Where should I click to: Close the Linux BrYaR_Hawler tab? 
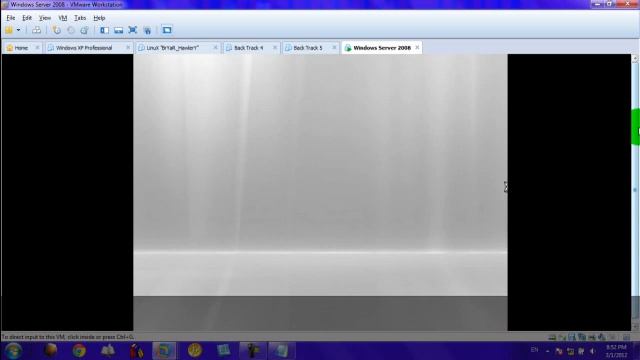coord(216,48)
